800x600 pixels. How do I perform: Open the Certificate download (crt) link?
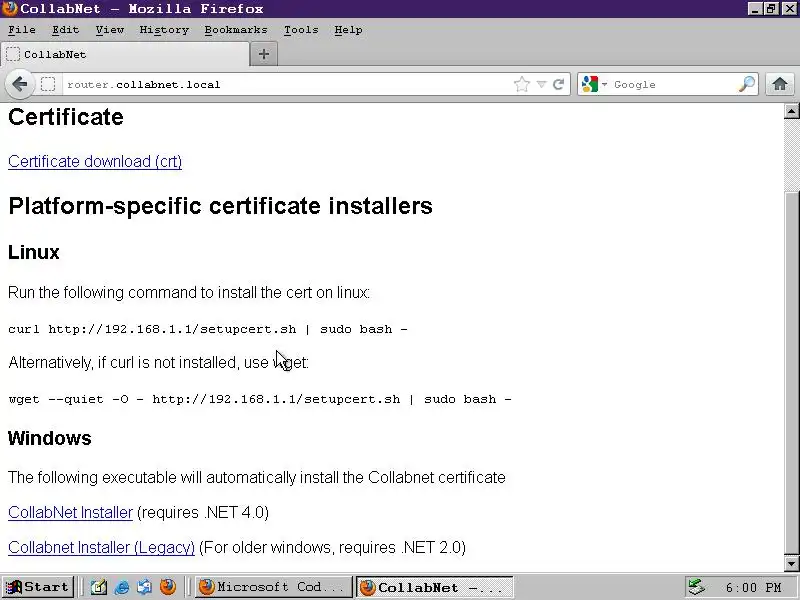pos(95,161)
